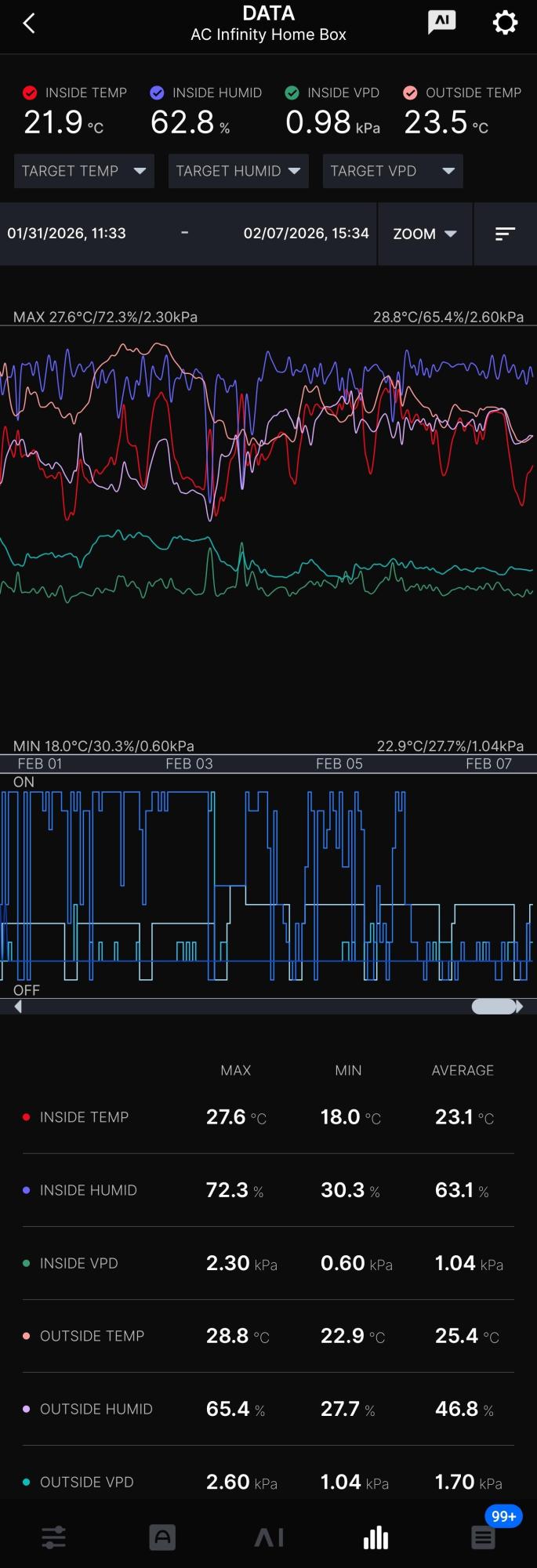This screenshot has width=537, height=1568.
Task: Open the AI chat bubble icon
Action: 441,23
